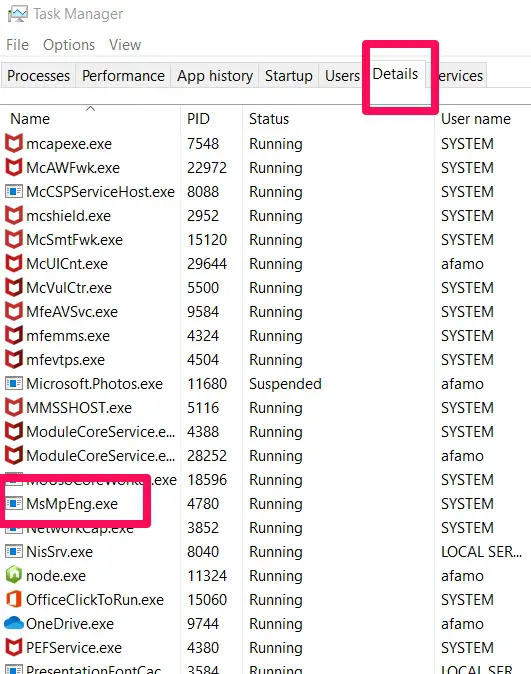Click PID 4780 of MsMpEng.exe
The height and width of the screenshot is (674, 531).
(x=203, y=503)
